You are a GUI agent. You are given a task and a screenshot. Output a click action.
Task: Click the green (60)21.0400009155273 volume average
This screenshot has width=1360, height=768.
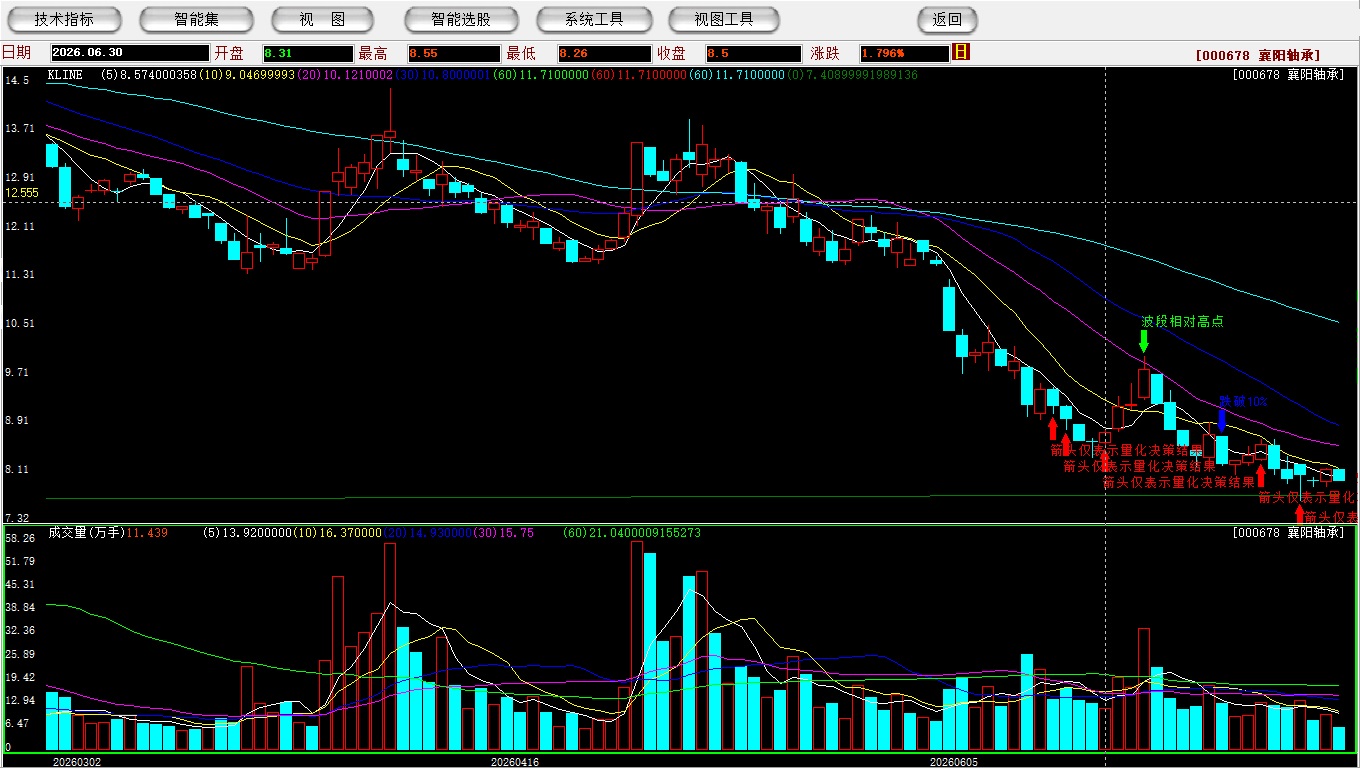(x=632, y=533)
